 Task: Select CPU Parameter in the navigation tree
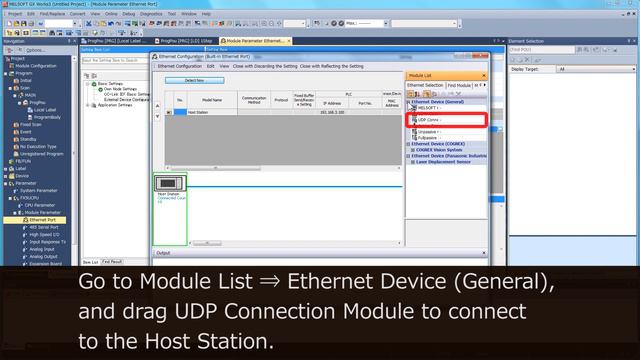pyautogui.click(x=40, y=205)
